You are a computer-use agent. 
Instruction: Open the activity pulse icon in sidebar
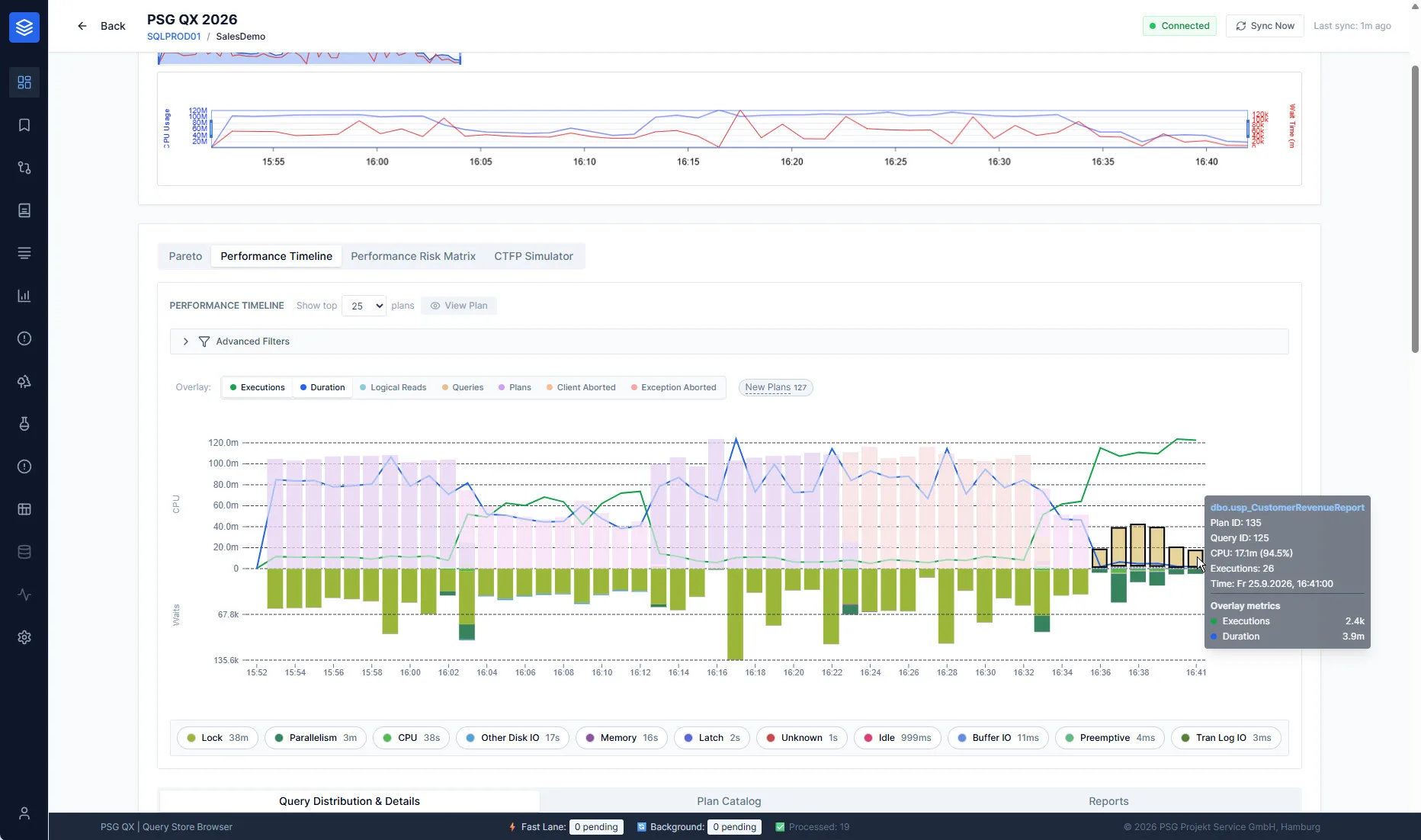pyautogui.click(x=24, y=595)
